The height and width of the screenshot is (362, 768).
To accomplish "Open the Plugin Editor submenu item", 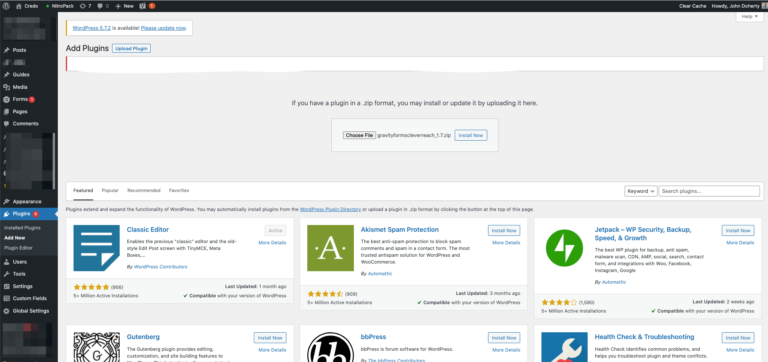I will pos(18,248).
